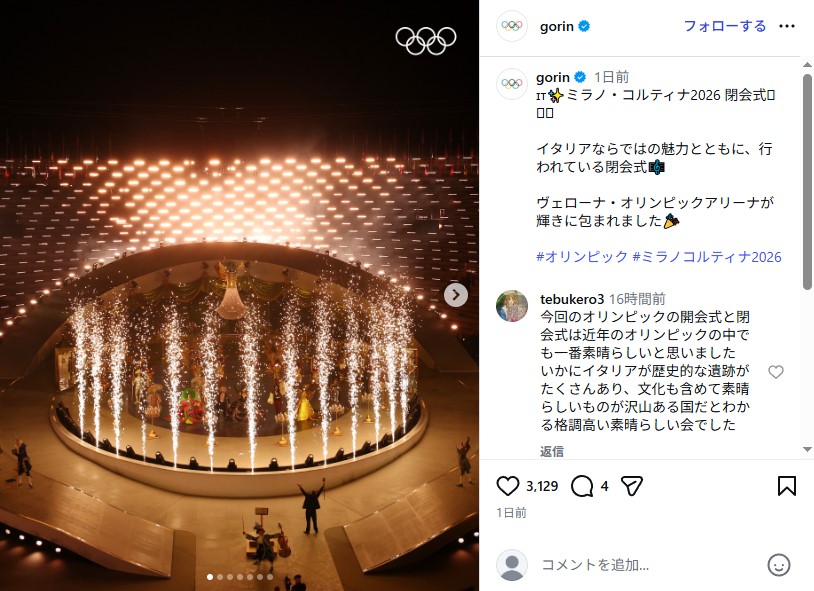Open the #ミラノコルティナ2026 hashtag link
814x591 pixels.
[707, 257]
